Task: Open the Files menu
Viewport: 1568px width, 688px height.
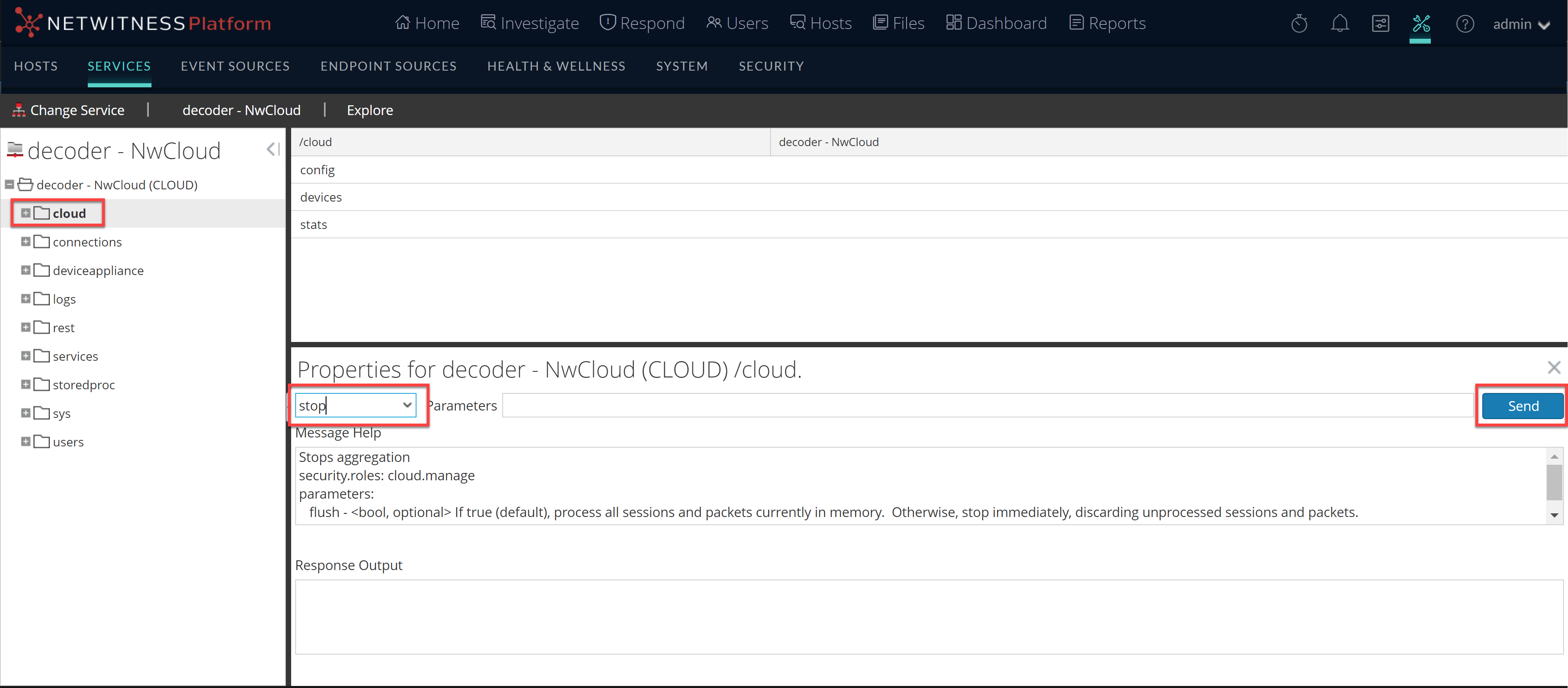Action: coord(898,23)
